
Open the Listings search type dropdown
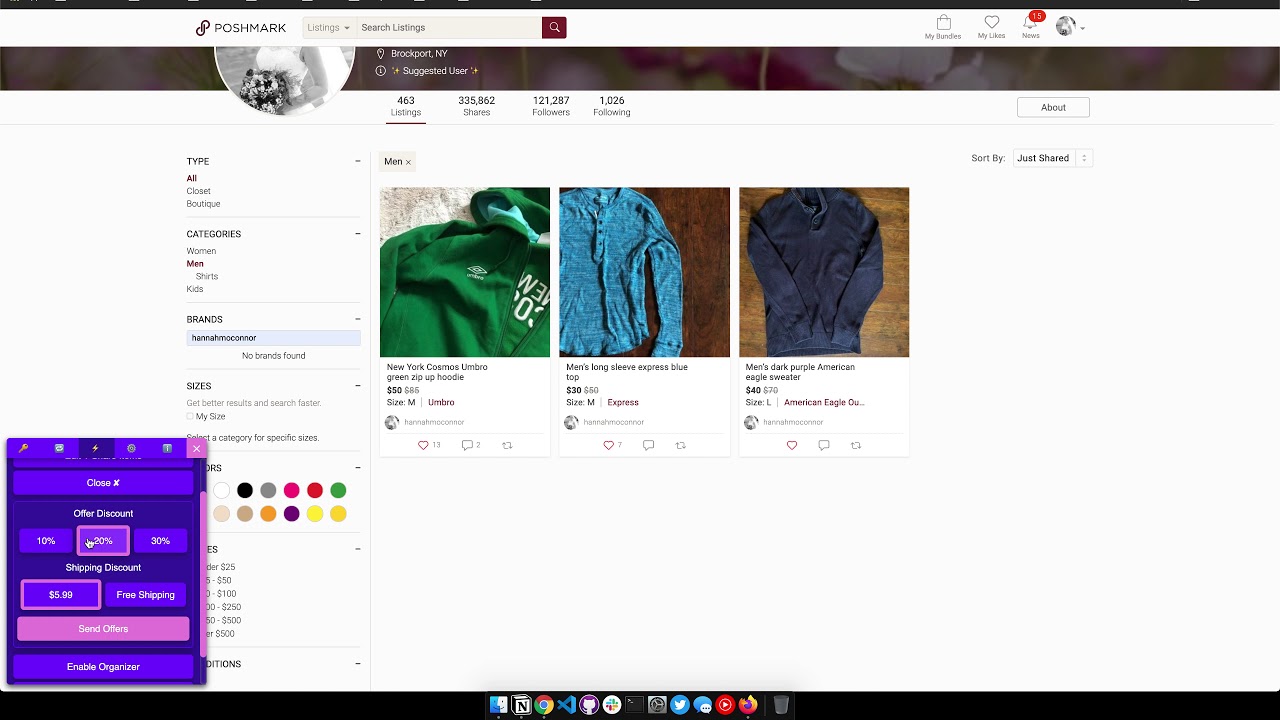point(329,28)
